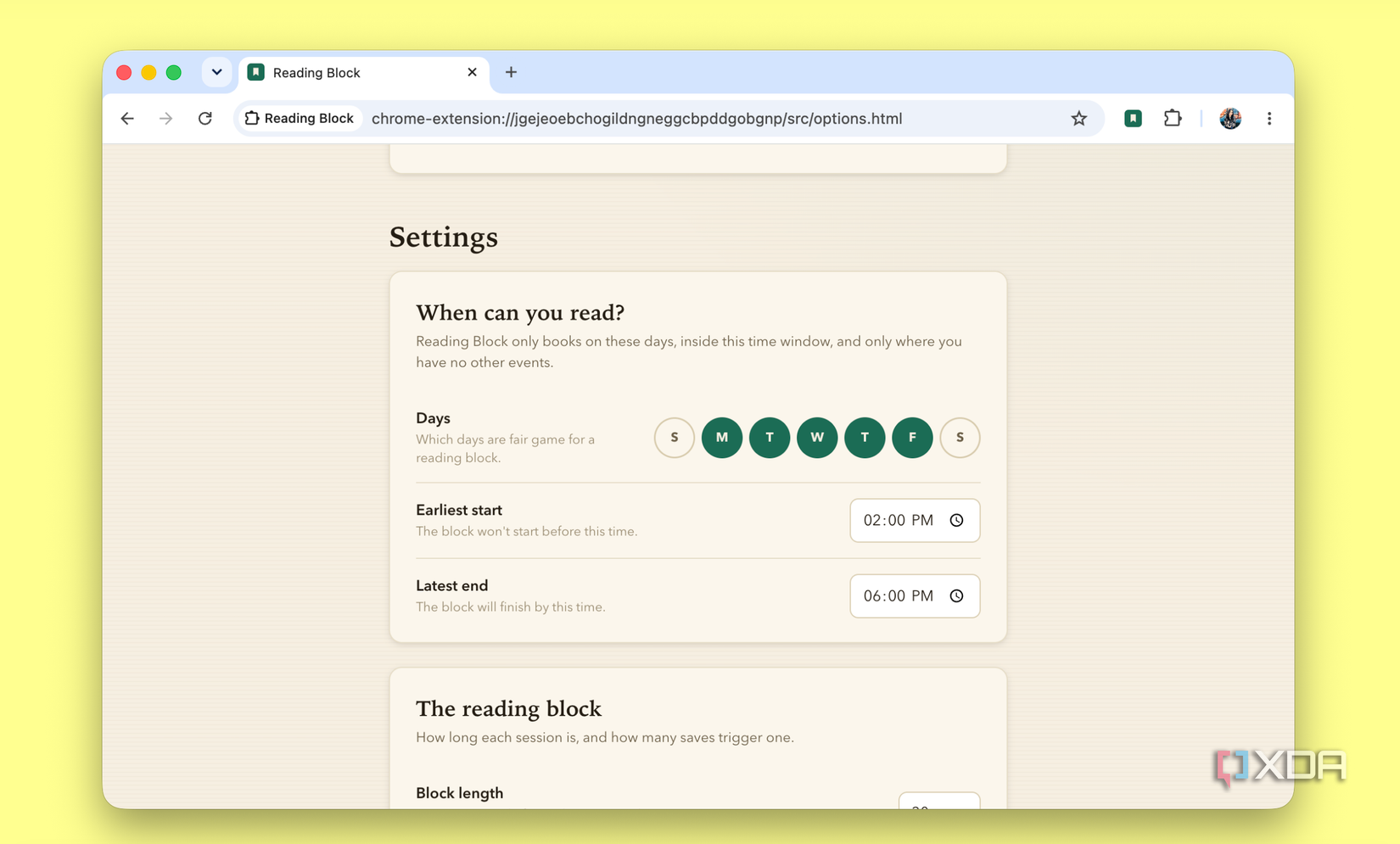Toggle Tuesday in the Days row
This screenshot has width=1400, height=844.
(770, 438)
